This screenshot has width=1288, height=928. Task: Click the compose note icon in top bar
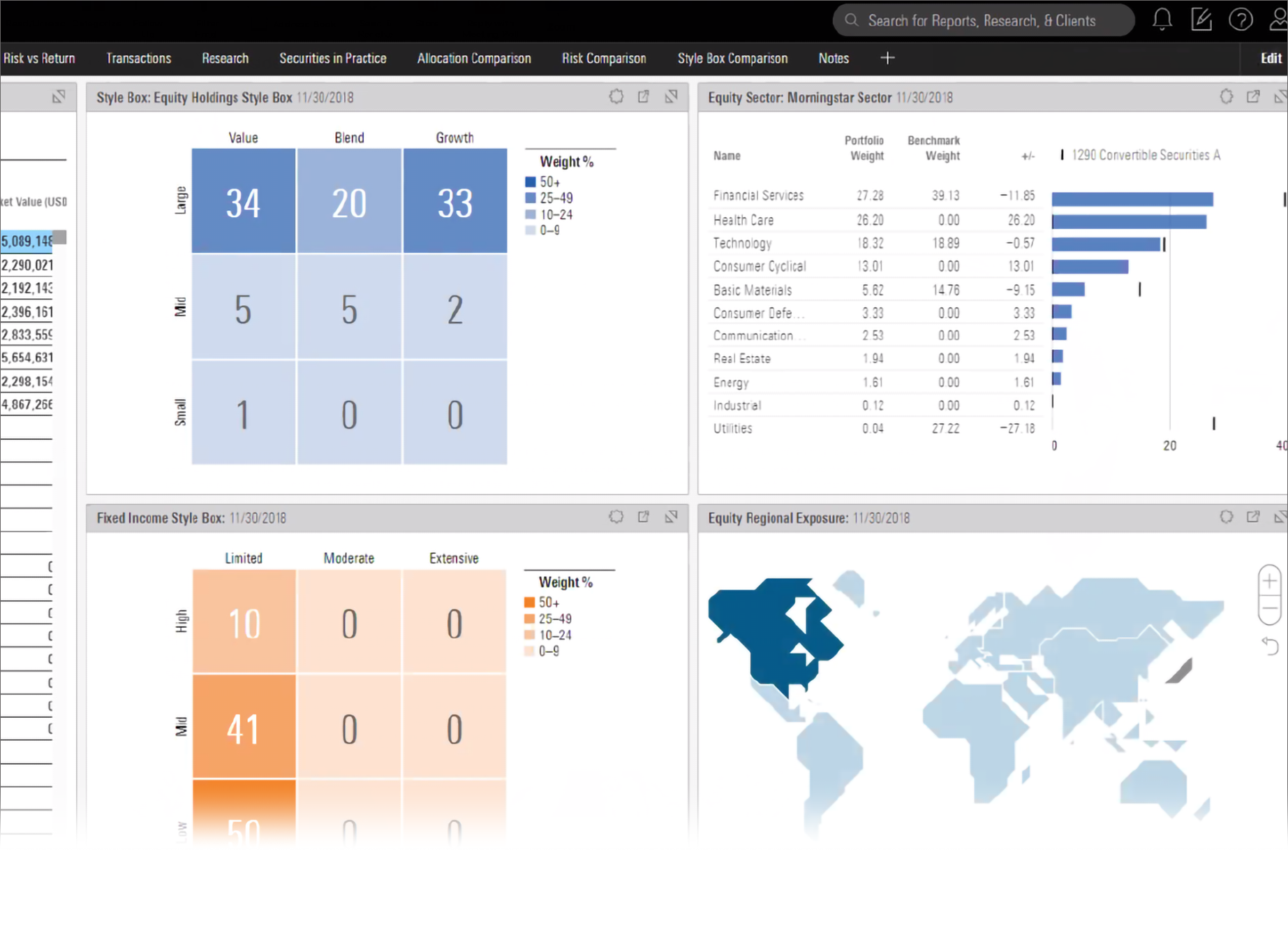1201,20
